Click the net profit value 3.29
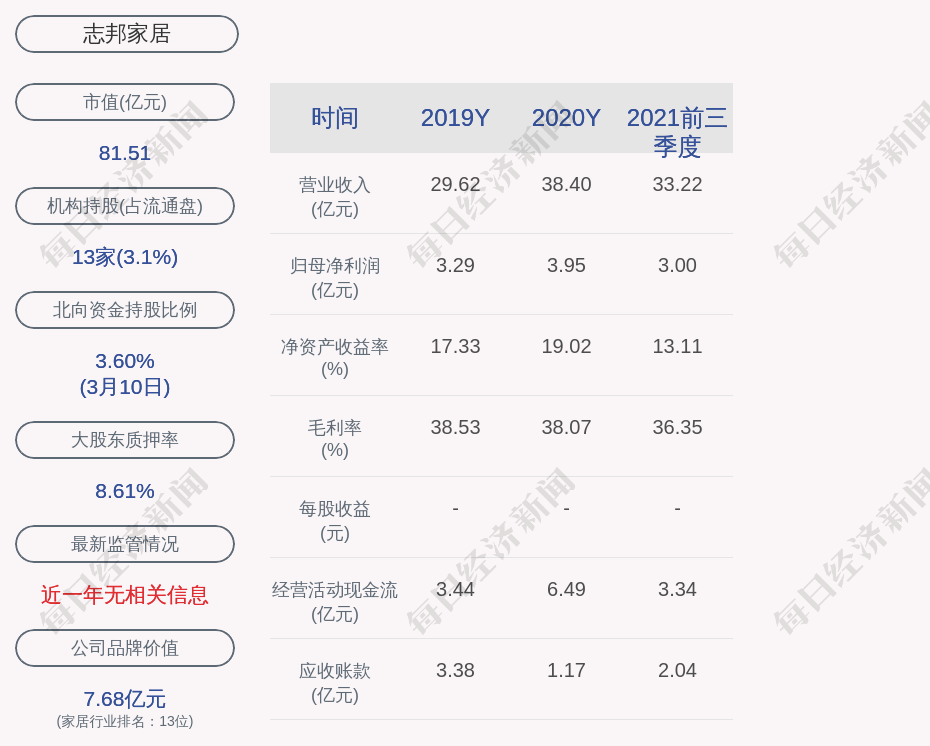This screenshot has height=746, width=930. click(455, 265)
